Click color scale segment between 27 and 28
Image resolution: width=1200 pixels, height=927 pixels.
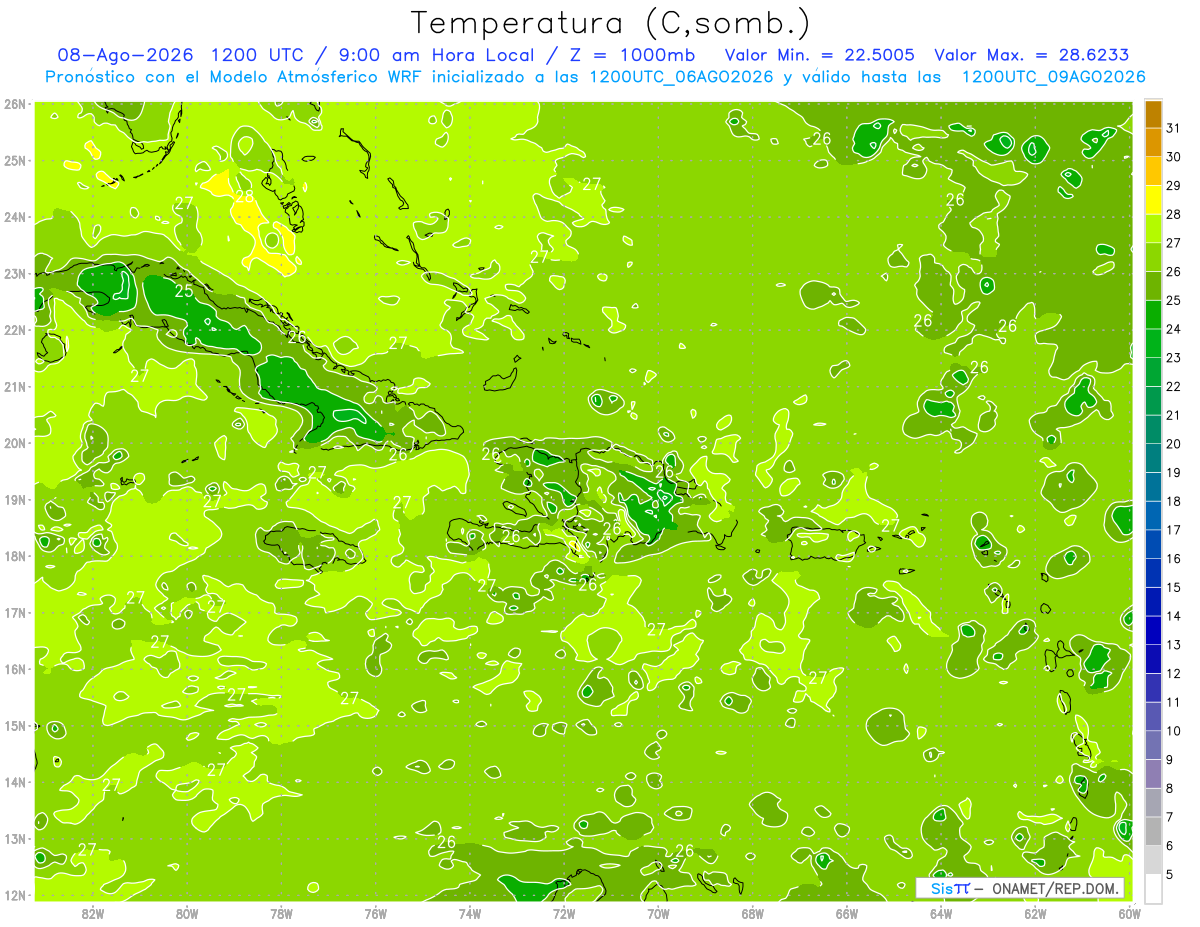pos(1153,229)
